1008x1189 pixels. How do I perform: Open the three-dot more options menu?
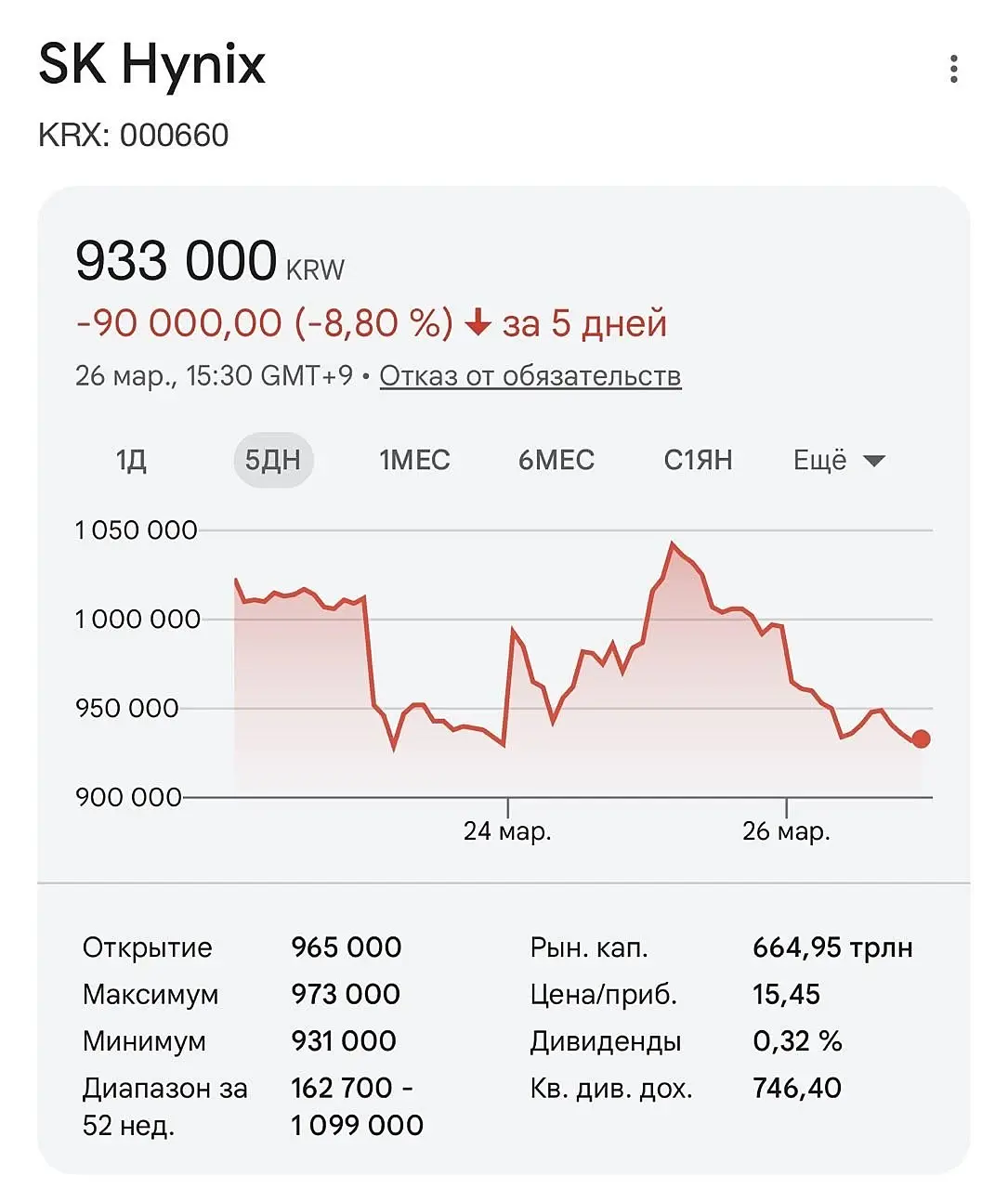pos(953,70)
